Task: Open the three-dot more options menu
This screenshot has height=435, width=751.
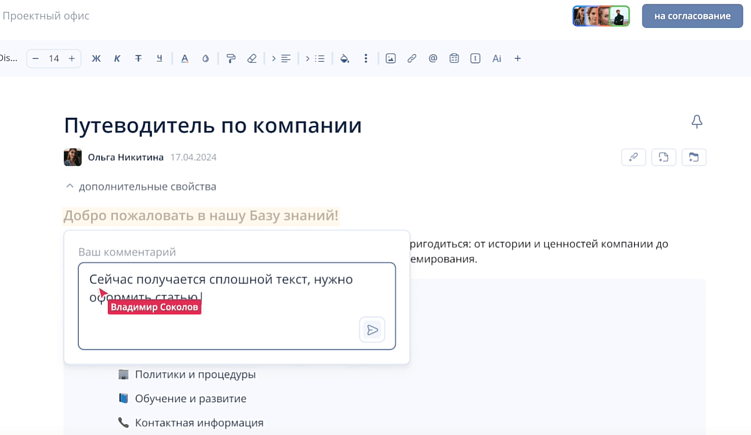Action: 366,58
